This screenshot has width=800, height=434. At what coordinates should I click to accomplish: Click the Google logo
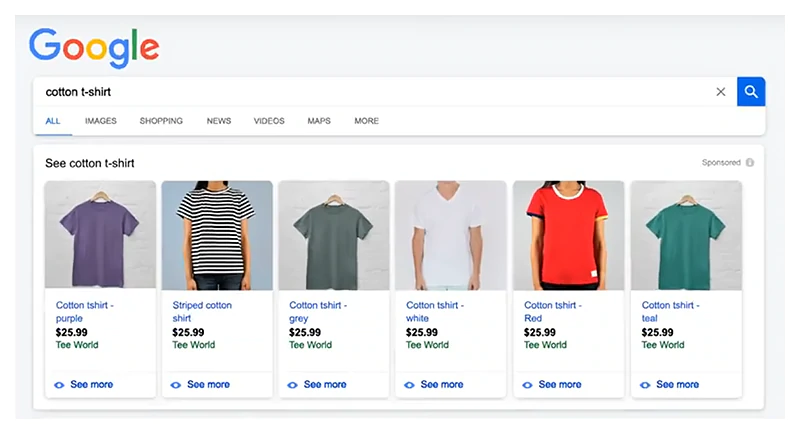tap(94, 47)
